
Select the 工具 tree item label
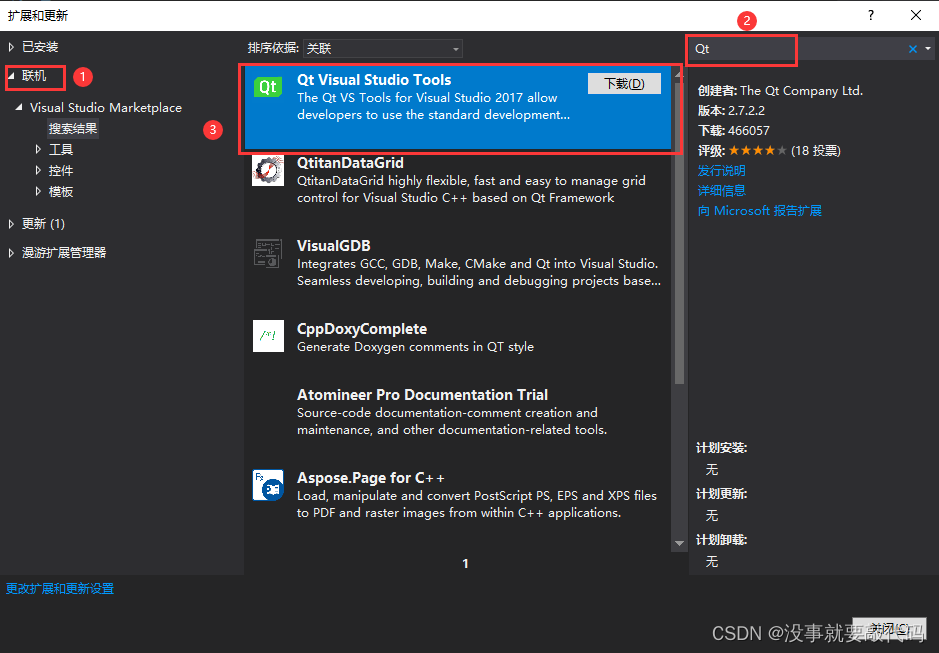tap(60, 149)
